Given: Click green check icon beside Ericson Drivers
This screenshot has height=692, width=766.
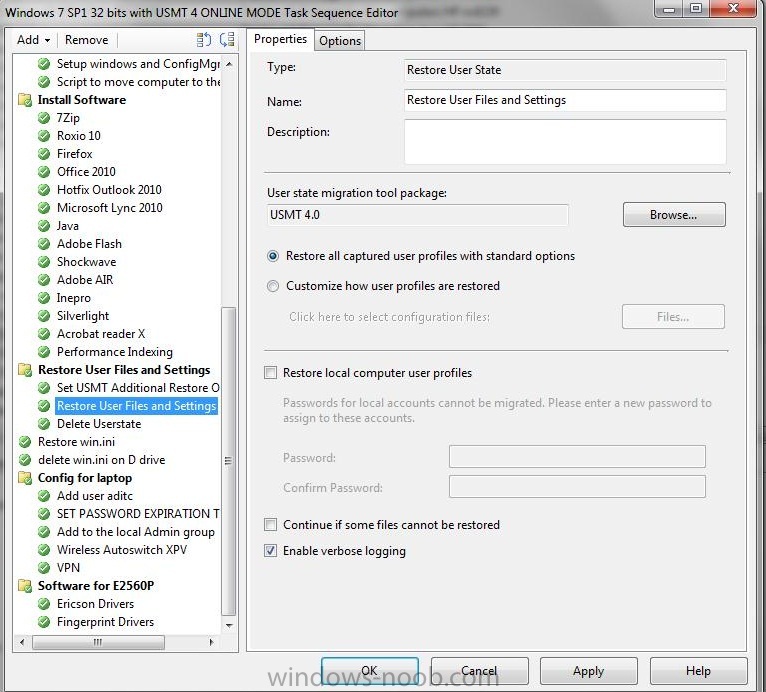Looking at the screenshot, I should pos(44,604).
